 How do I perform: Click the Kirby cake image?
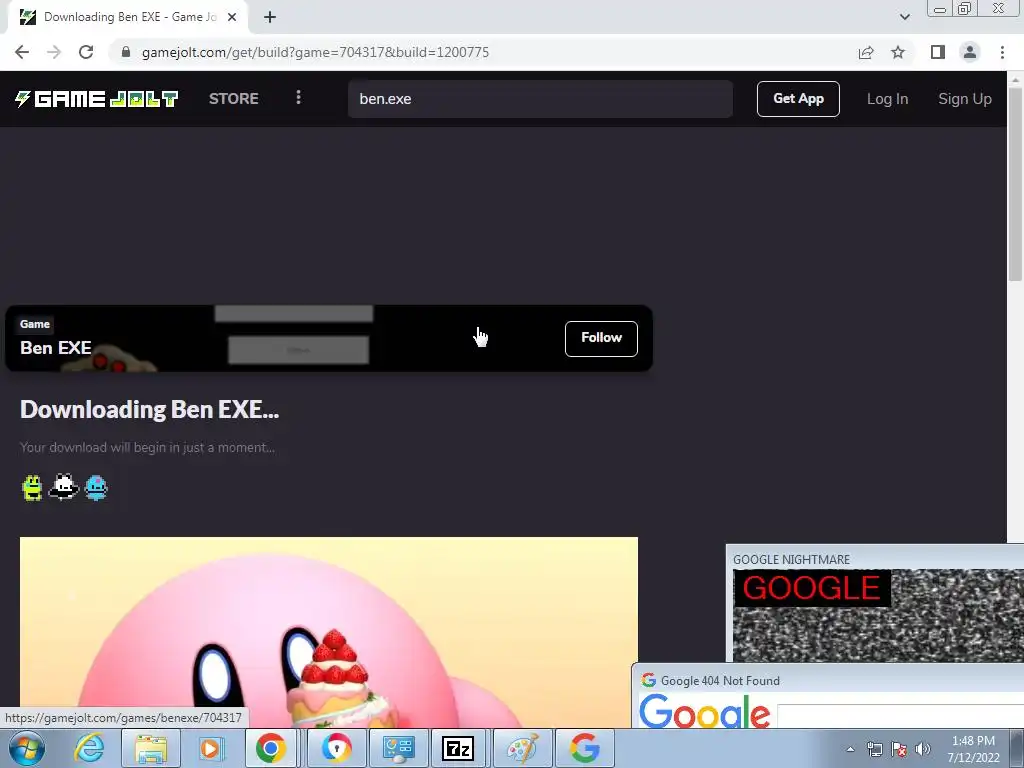point(328,632)
